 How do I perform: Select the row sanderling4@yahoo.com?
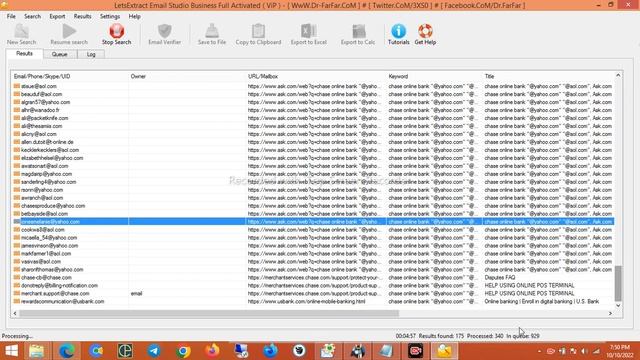point(312,182)
